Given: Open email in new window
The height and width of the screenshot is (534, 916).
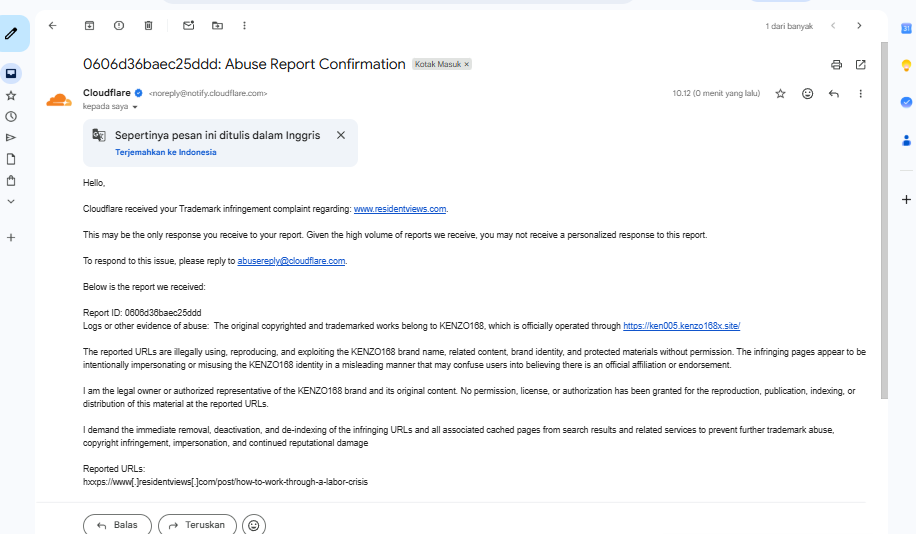Looking at the screenshot, I should pos(861,65).
